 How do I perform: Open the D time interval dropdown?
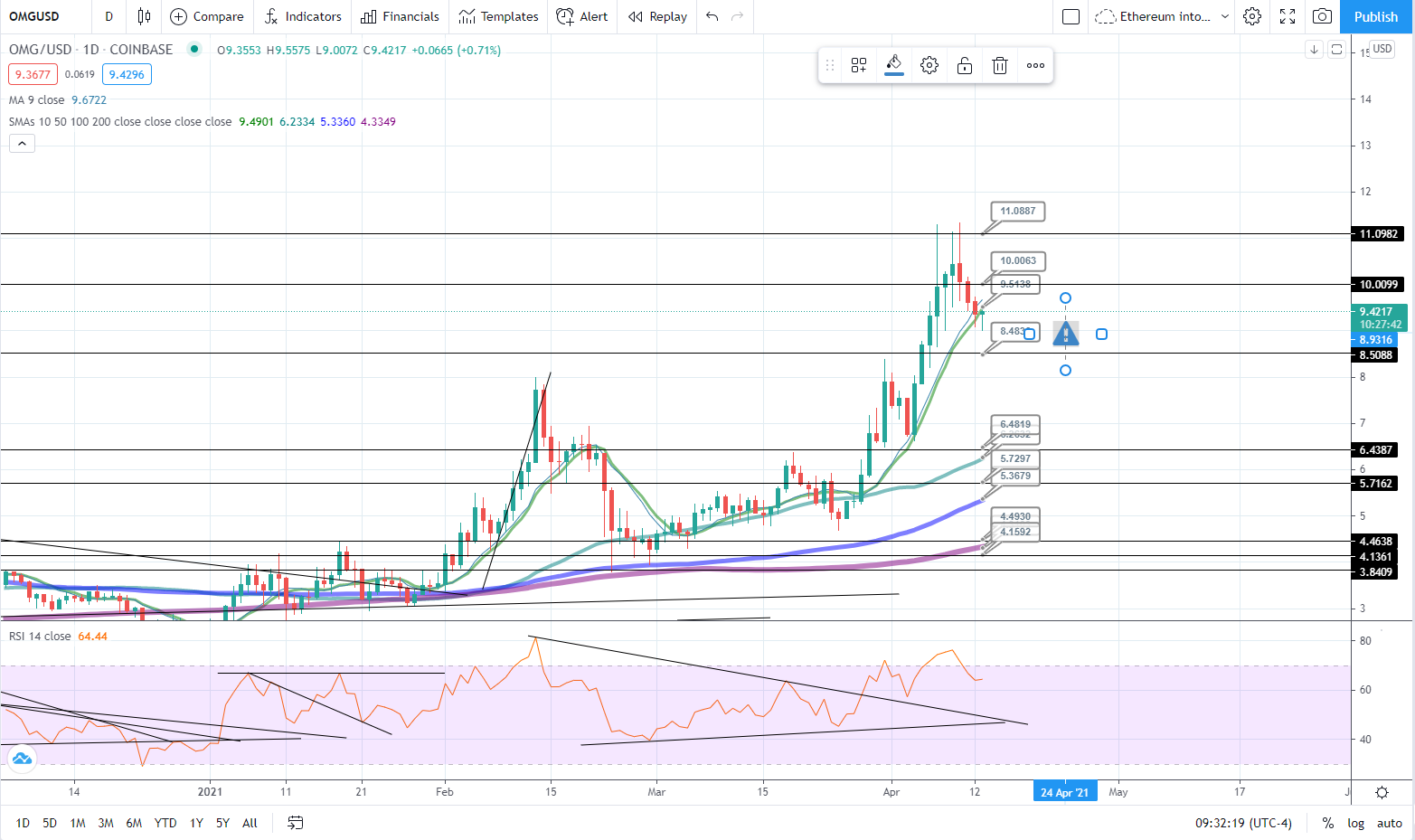[x=108, y=16]
